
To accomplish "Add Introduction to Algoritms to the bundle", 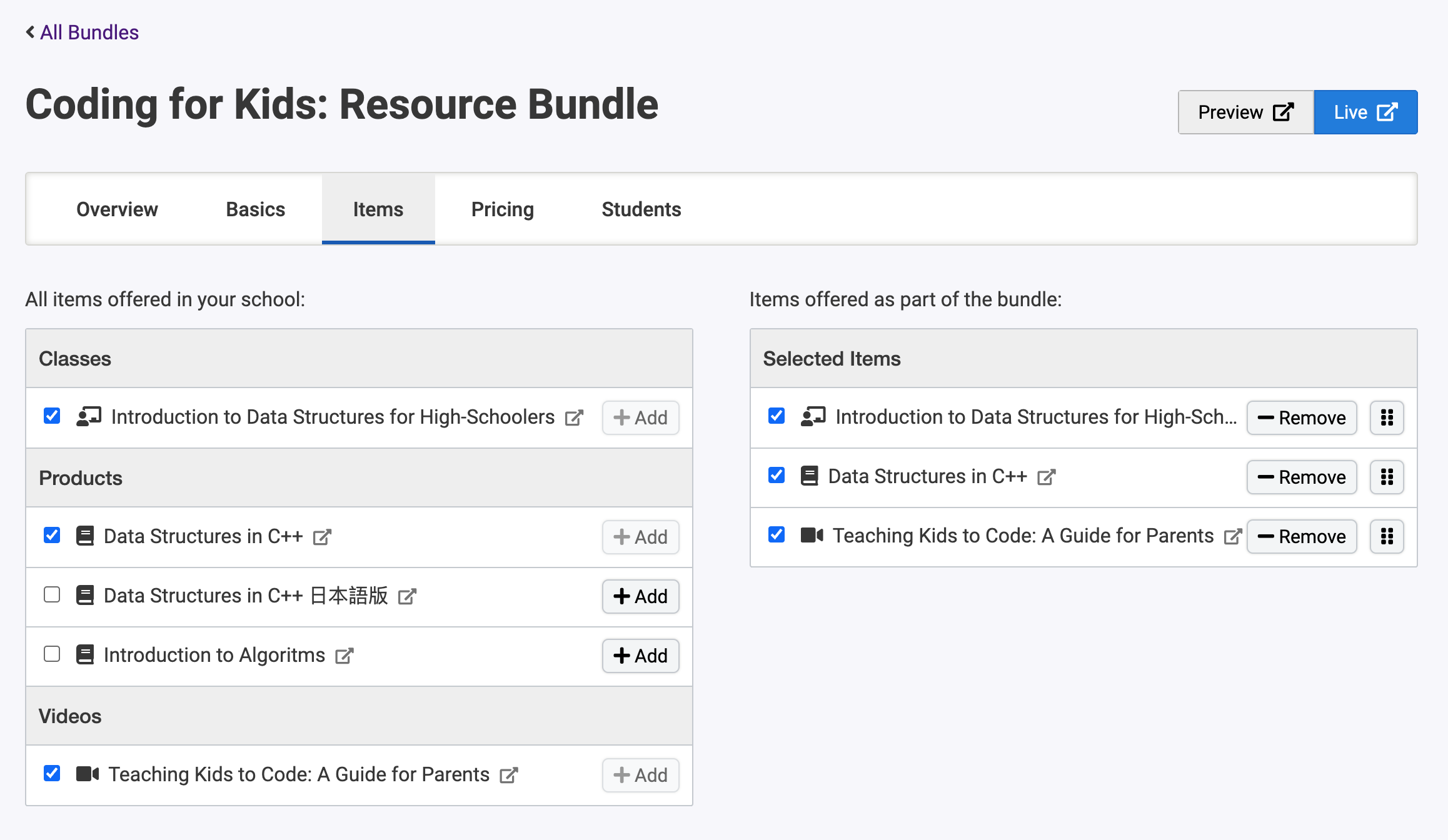I will (x=640, y=656).
